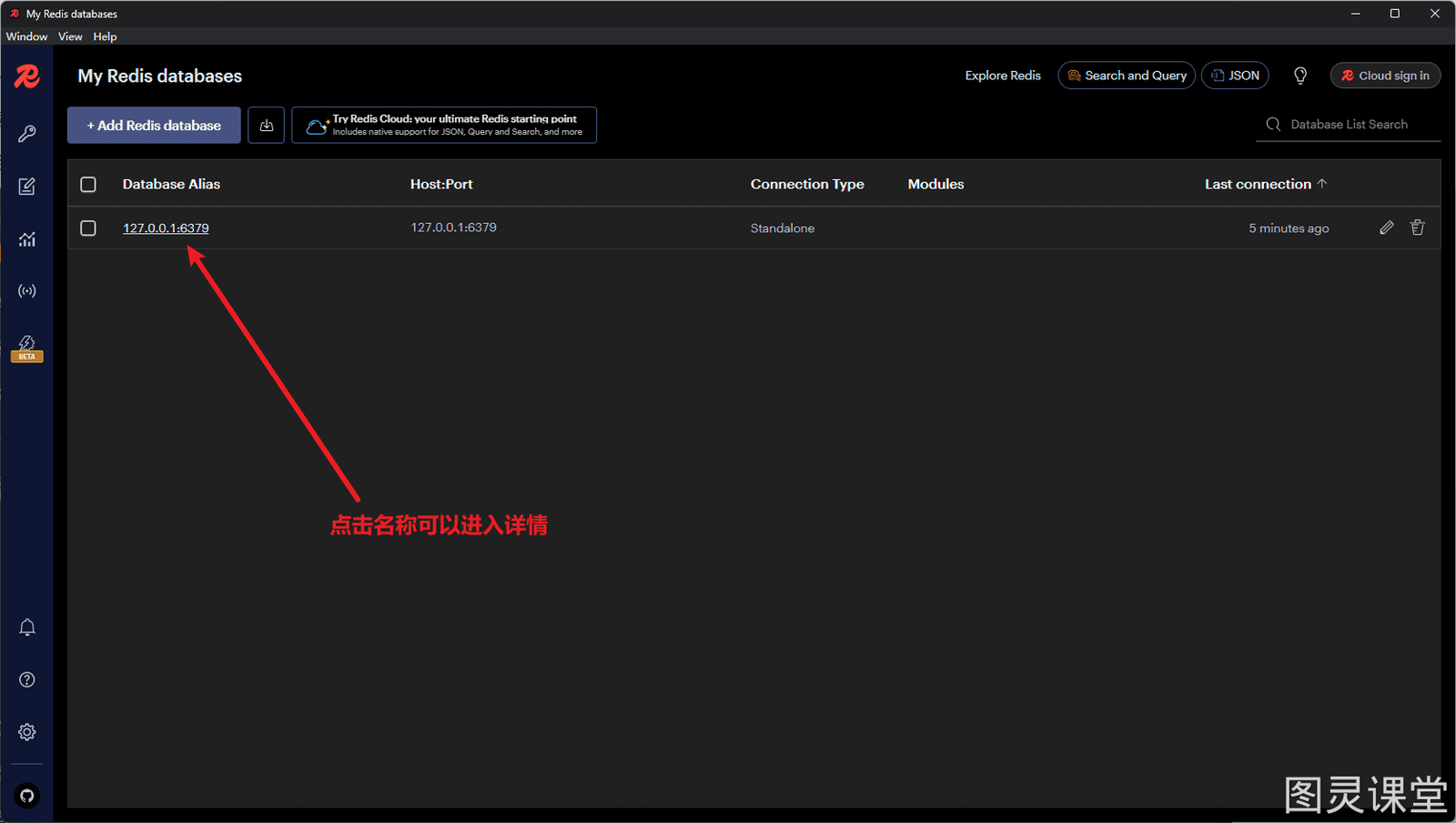Image resolution: width=1456 pixels, height=823 pixels.
Task: Open the View menu
Action: (70, 36)
